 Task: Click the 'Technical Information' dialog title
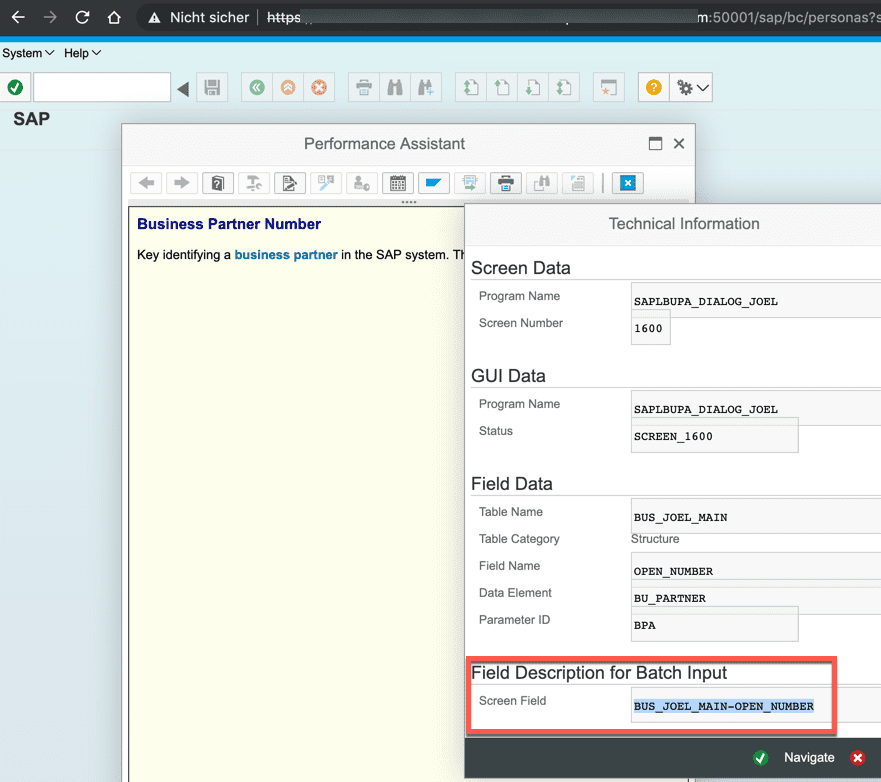pos(684,224)
